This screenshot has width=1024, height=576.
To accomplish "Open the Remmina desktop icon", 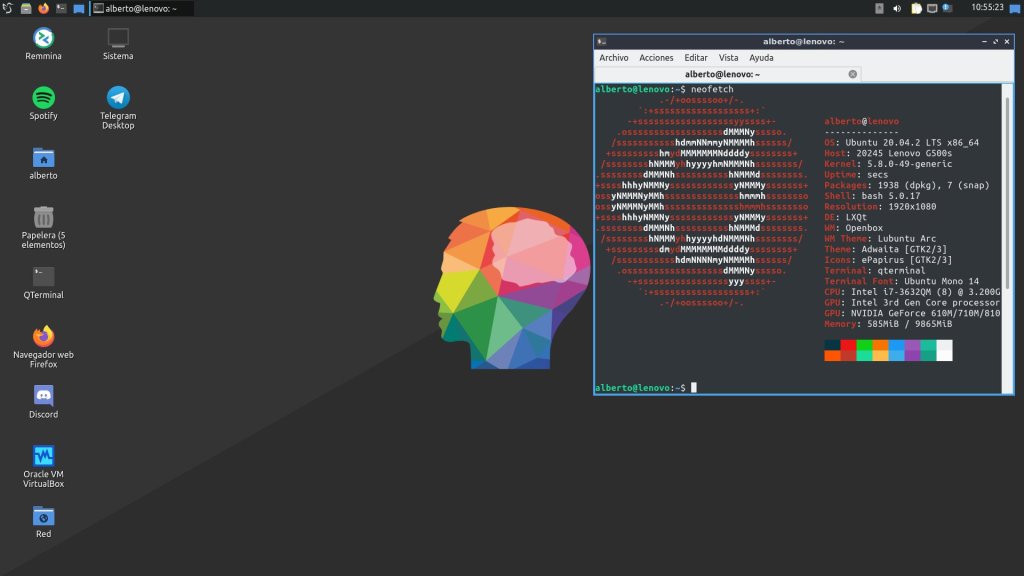I will pyautogui.click(x=43, y=38).
